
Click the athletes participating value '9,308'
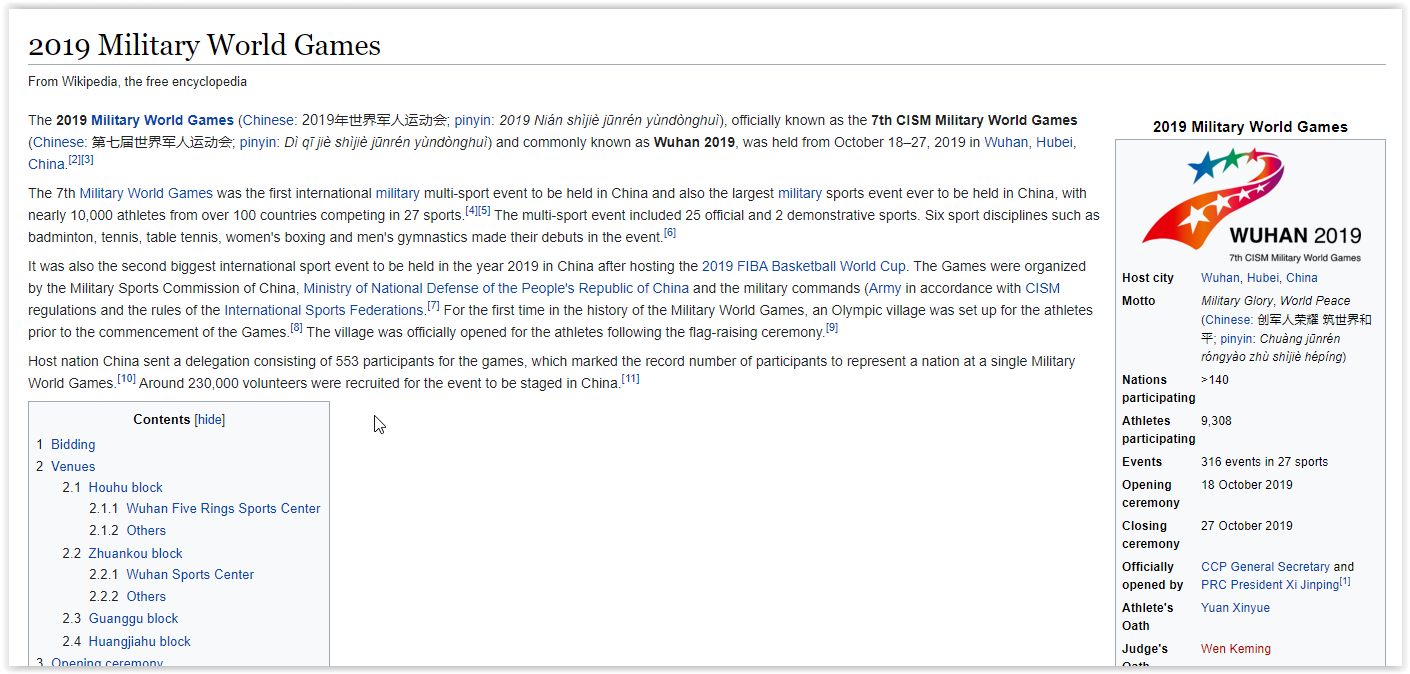(1216, 421)
